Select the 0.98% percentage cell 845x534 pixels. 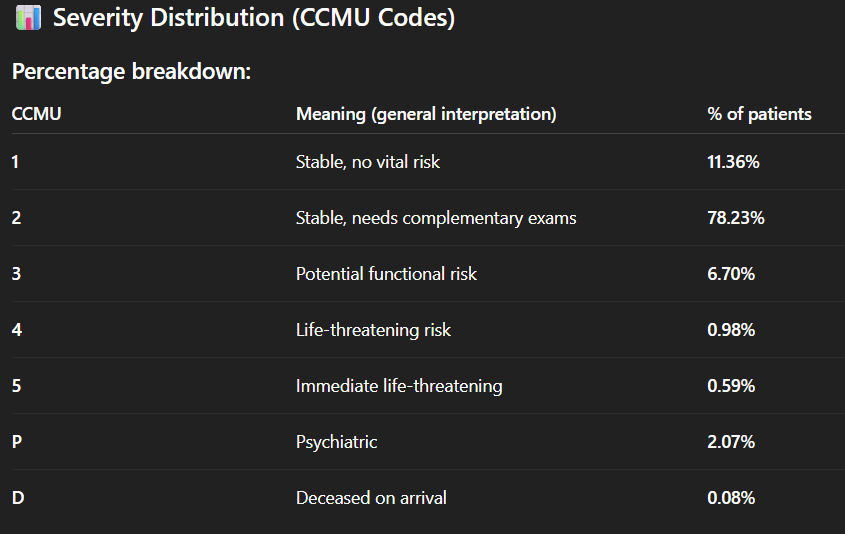pos(731,330)
